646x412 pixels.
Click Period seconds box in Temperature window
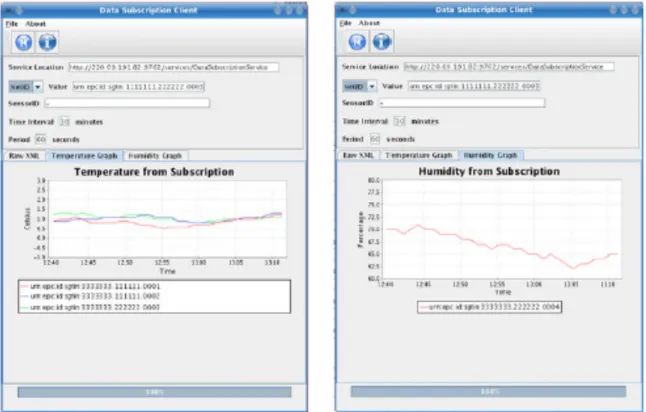pyautogui.click(x=40, y=140)
